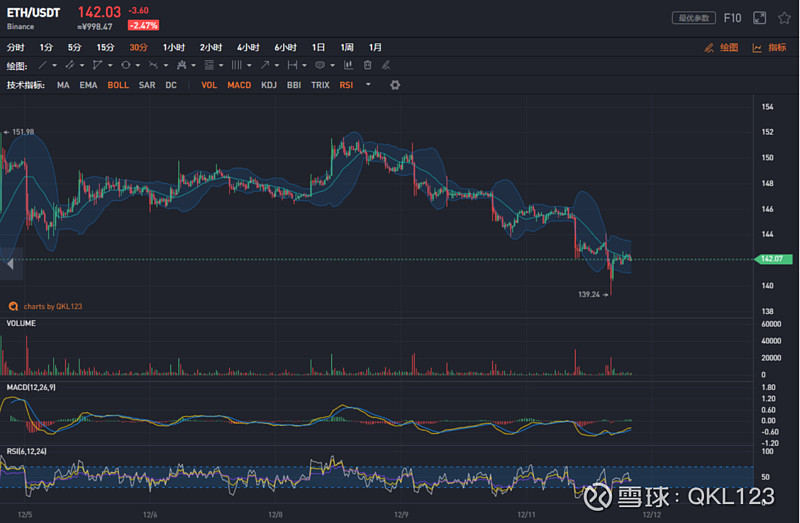Select the text annotation bubble tool
Screen dimensions: 800x523
tap(320, 65)
